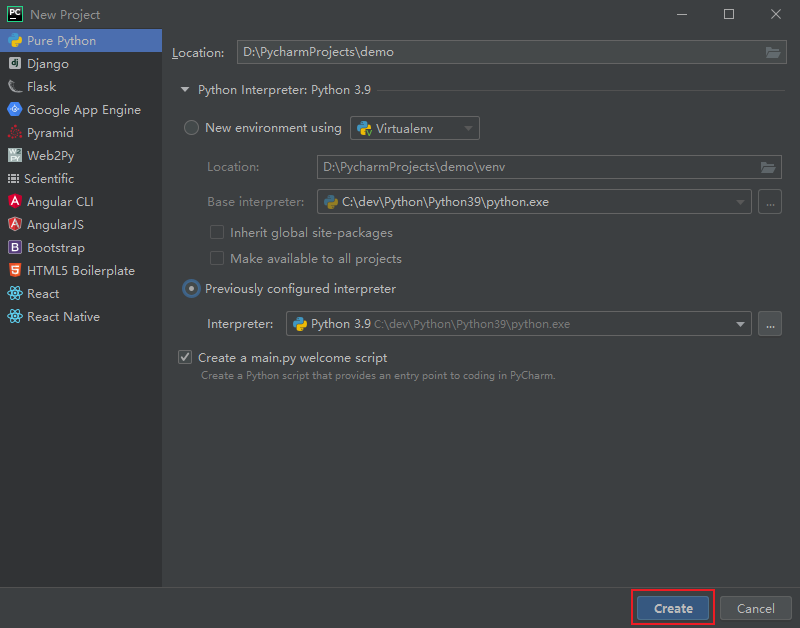Viewport: 800px width, 628px height.
Task: Toggle Make available to all projects checkbox
Action: coord(217,259)
